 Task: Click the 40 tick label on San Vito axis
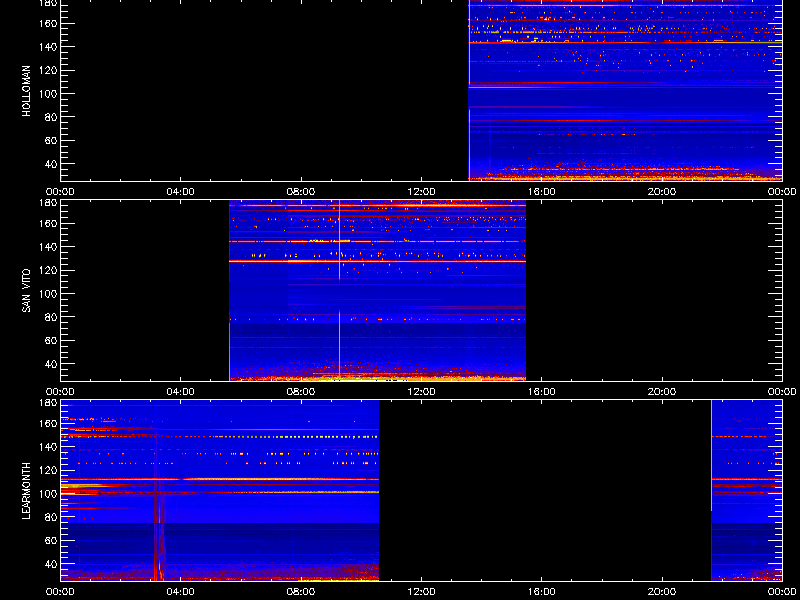pyautogui.click(x=51, y=364)
